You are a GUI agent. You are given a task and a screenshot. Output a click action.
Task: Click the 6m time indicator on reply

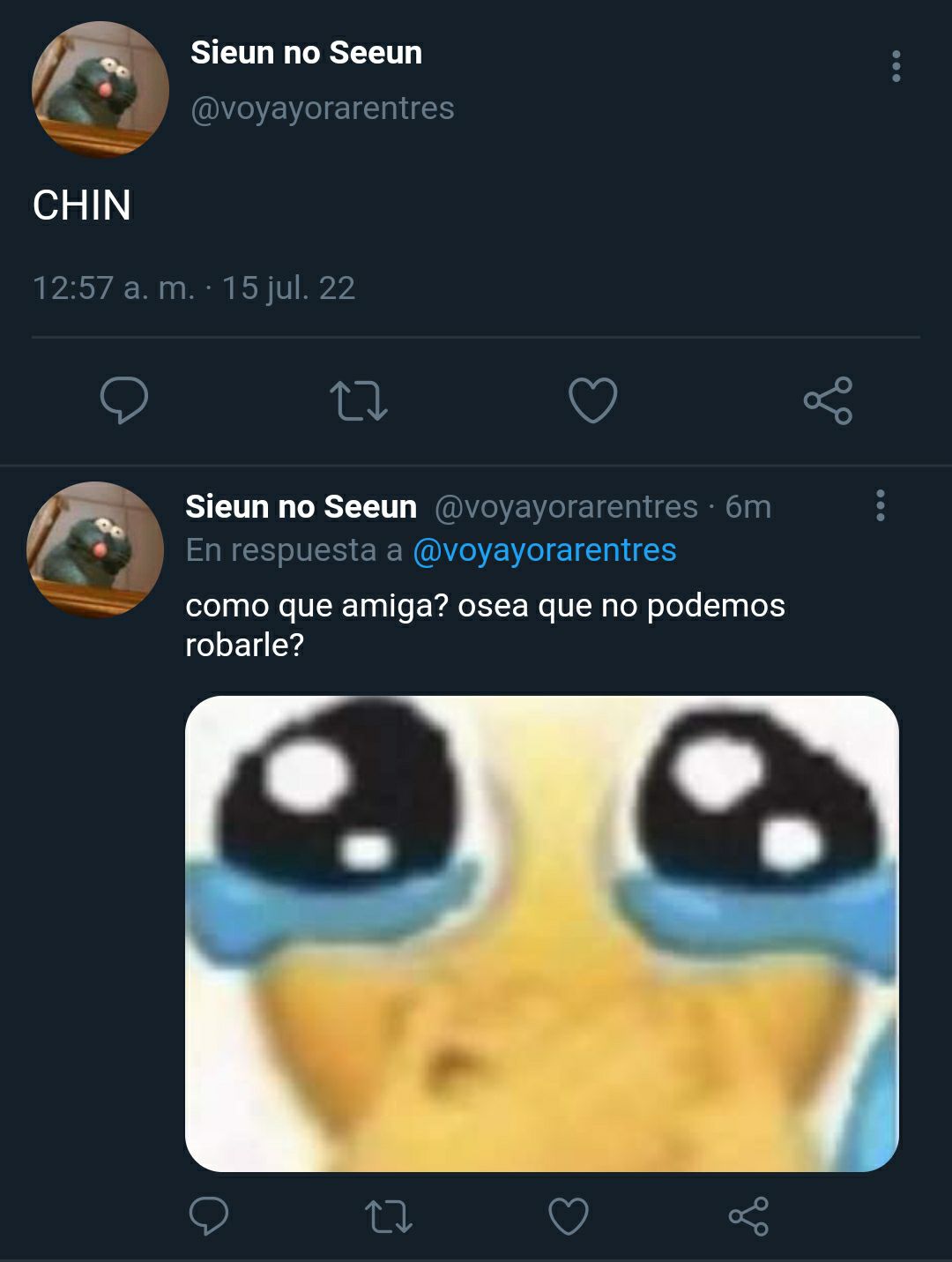[747, 507]
